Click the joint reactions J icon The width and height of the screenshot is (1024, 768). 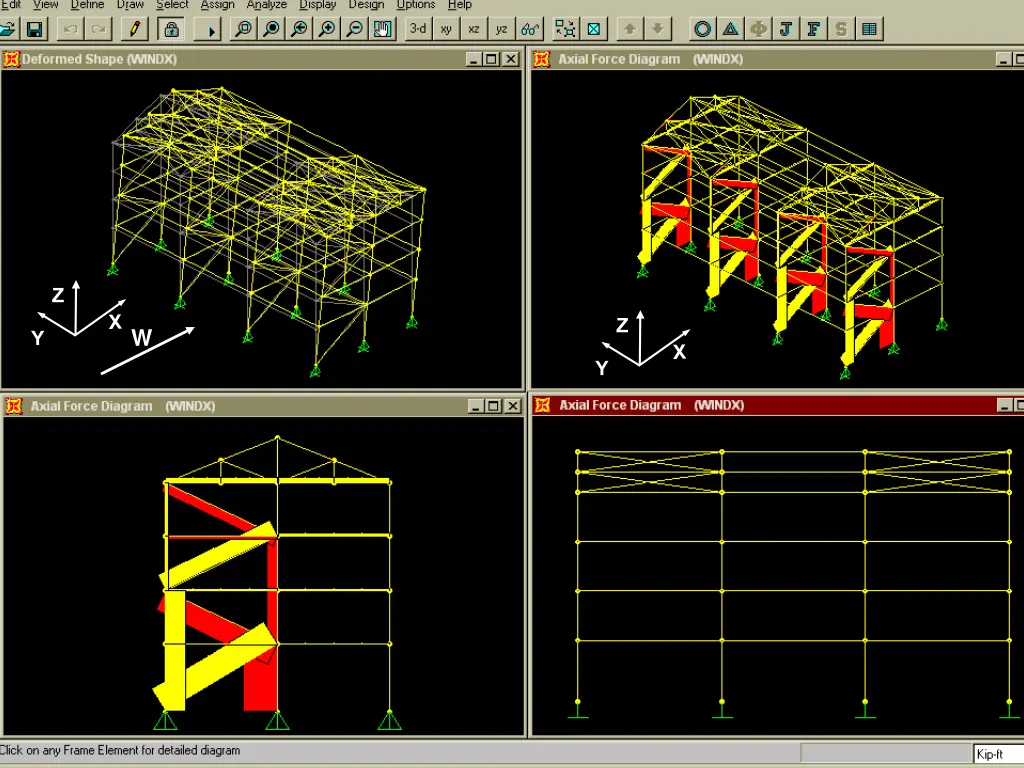pyautogui.click(x=786, y=29)
